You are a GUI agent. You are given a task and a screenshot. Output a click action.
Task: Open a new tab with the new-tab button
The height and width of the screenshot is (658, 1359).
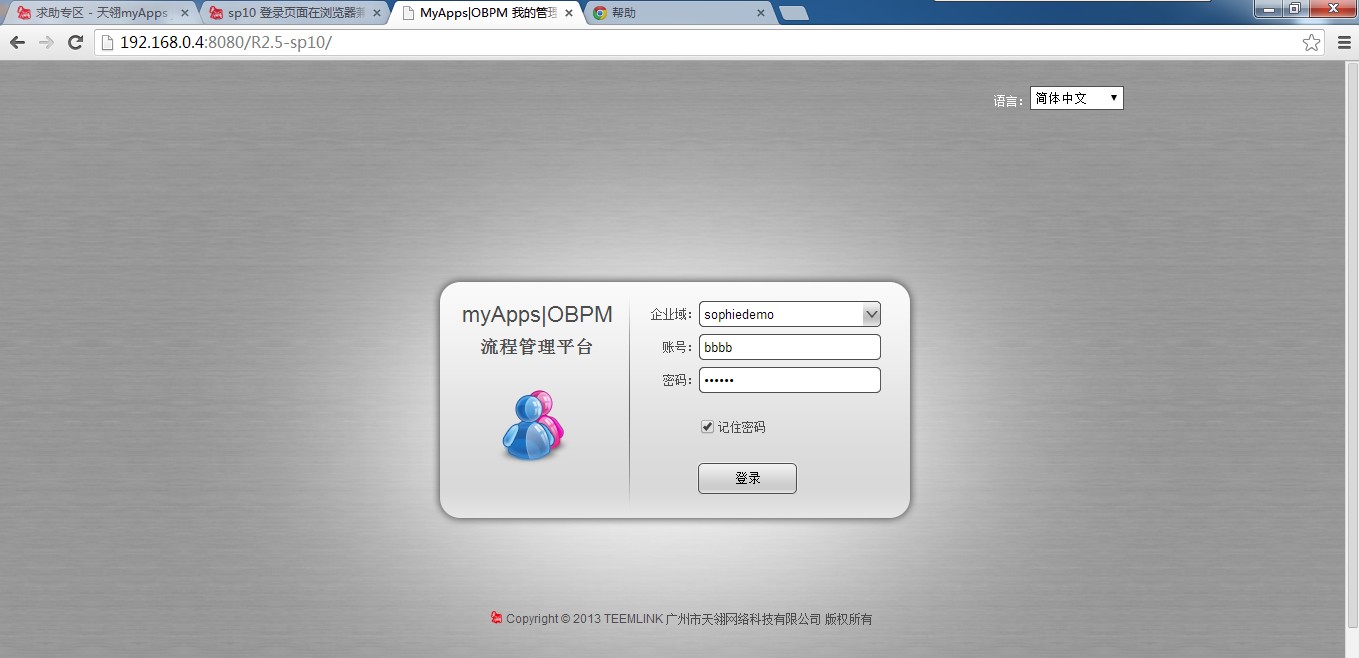(794, 13)
